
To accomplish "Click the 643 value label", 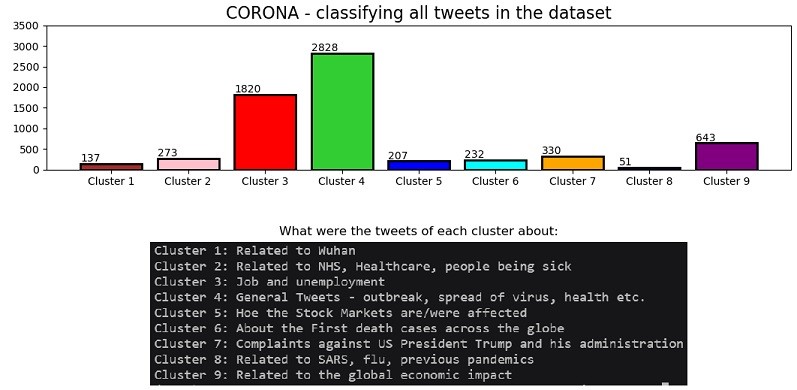I will point(706,137).
